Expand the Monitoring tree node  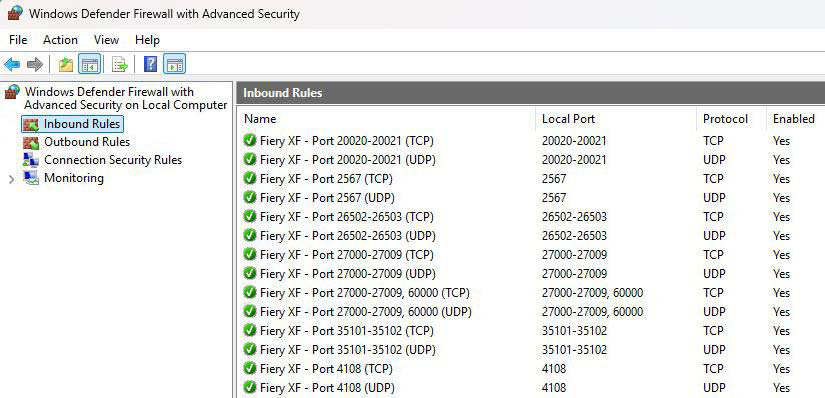(x=12, y=180)
